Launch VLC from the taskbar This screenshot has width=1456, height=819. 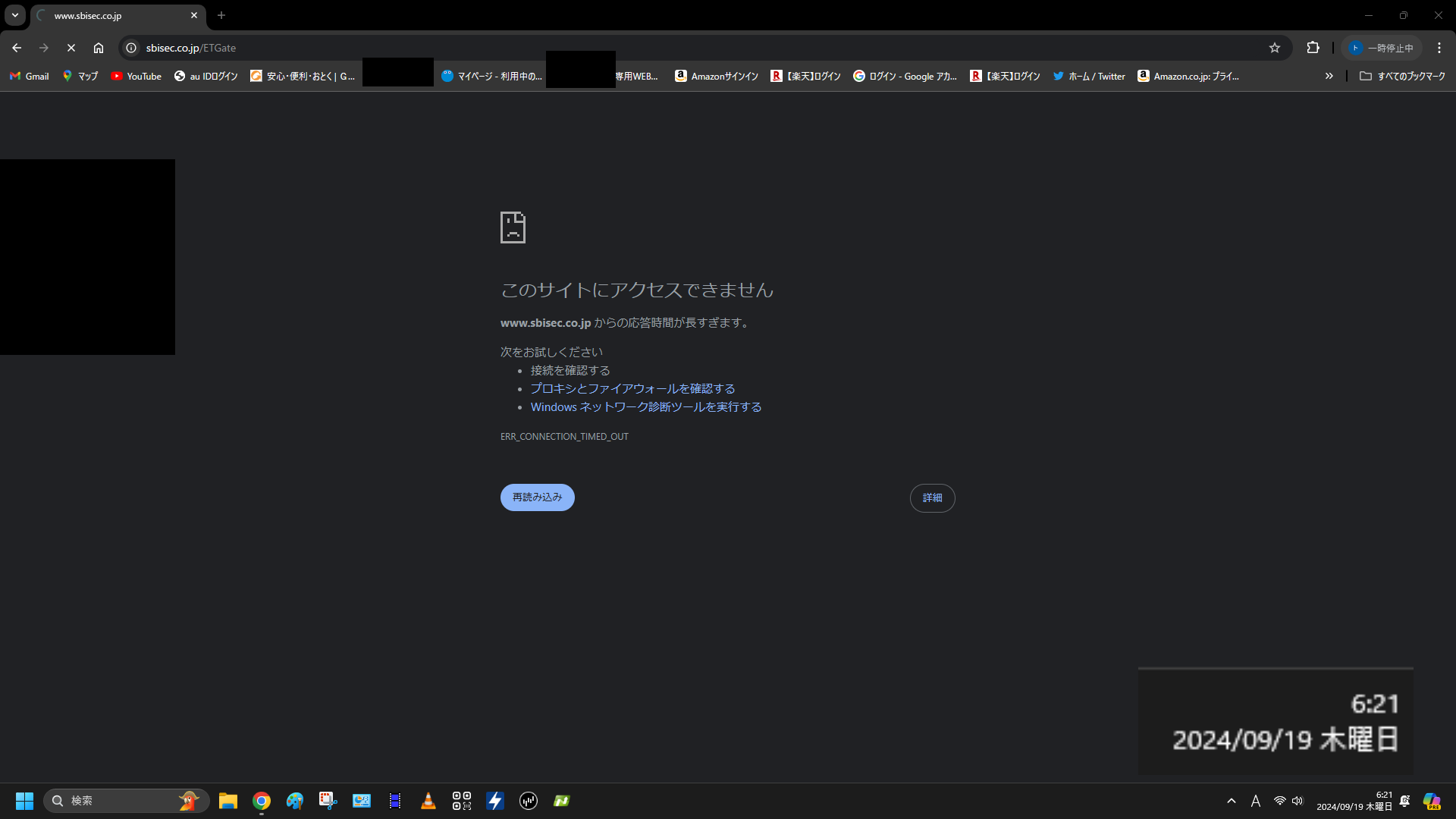coord(428,801)
